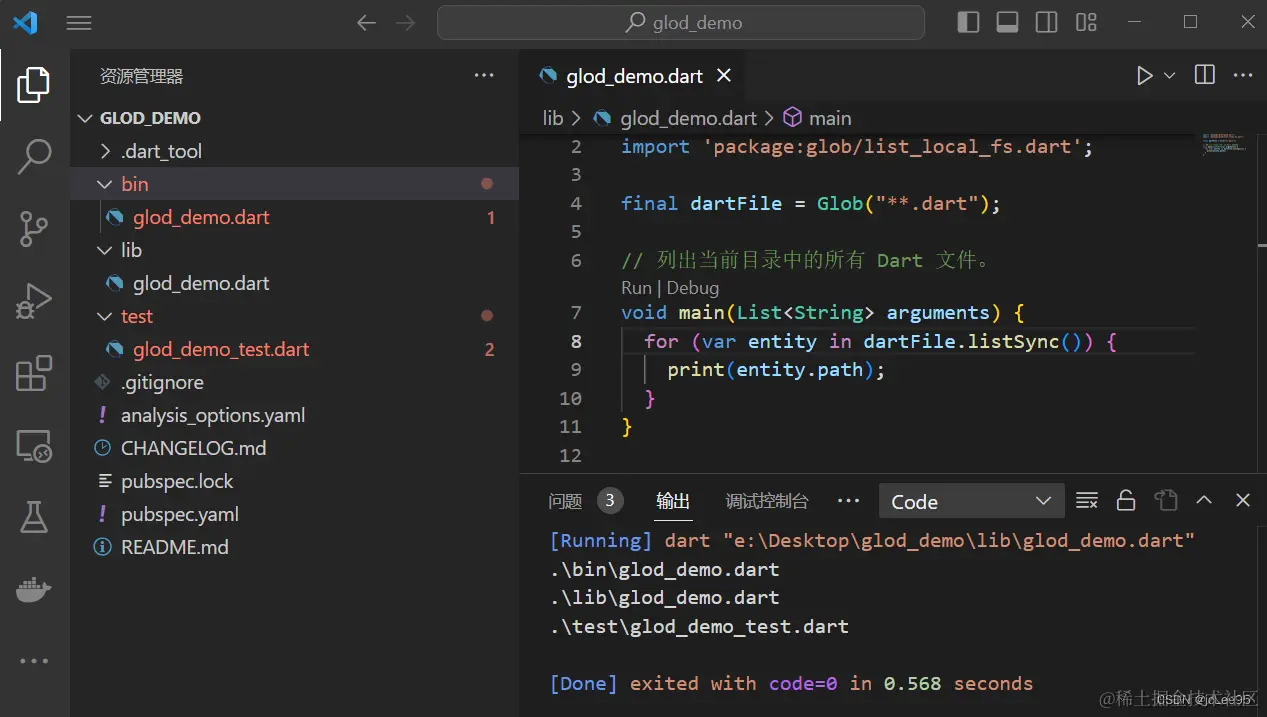Open the customize layout menu
The height and width of the screenshot is (717, 1267).
tap(1086, 22)
